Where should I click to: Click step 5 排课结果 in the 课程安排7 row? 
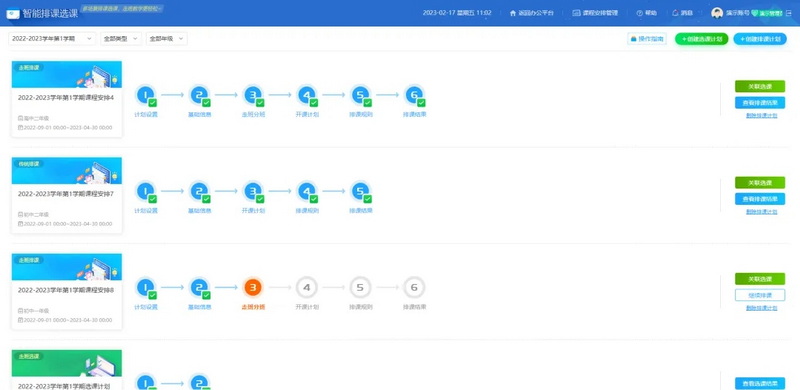click(x=360, y=191)
